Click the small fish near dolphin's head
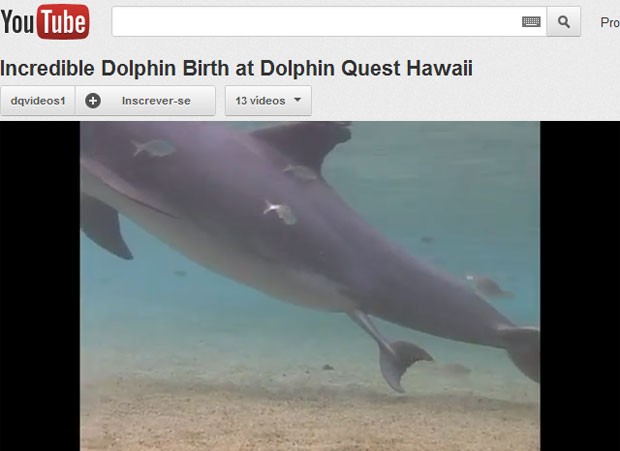This screenshot has width=620, height=451. click(x=154, y=148)
